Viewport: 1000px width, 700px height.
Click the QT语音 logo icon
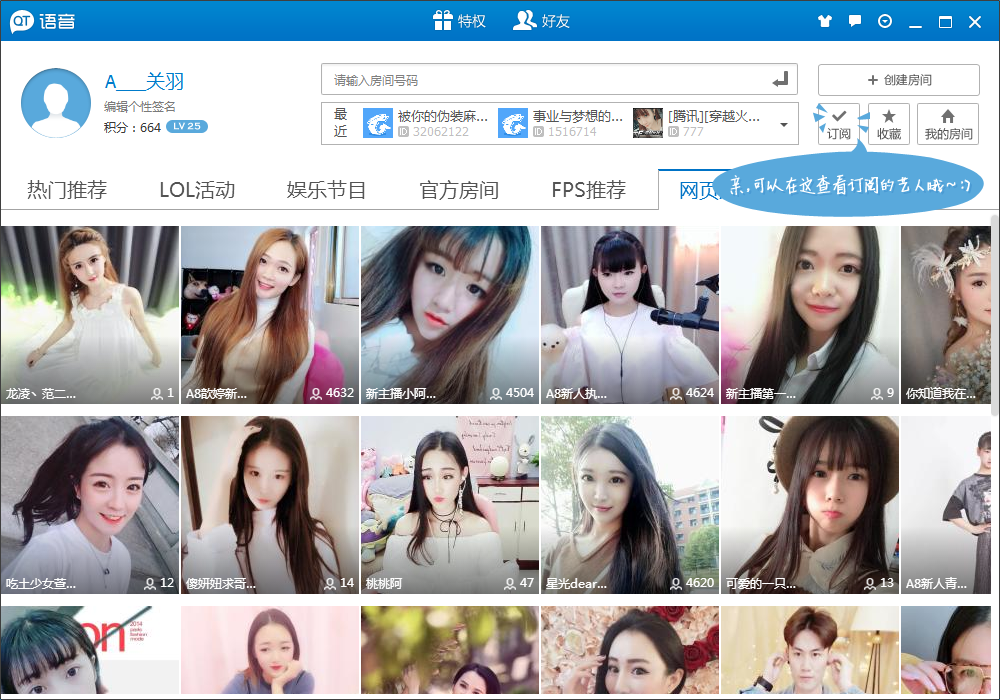coord(22,21)
